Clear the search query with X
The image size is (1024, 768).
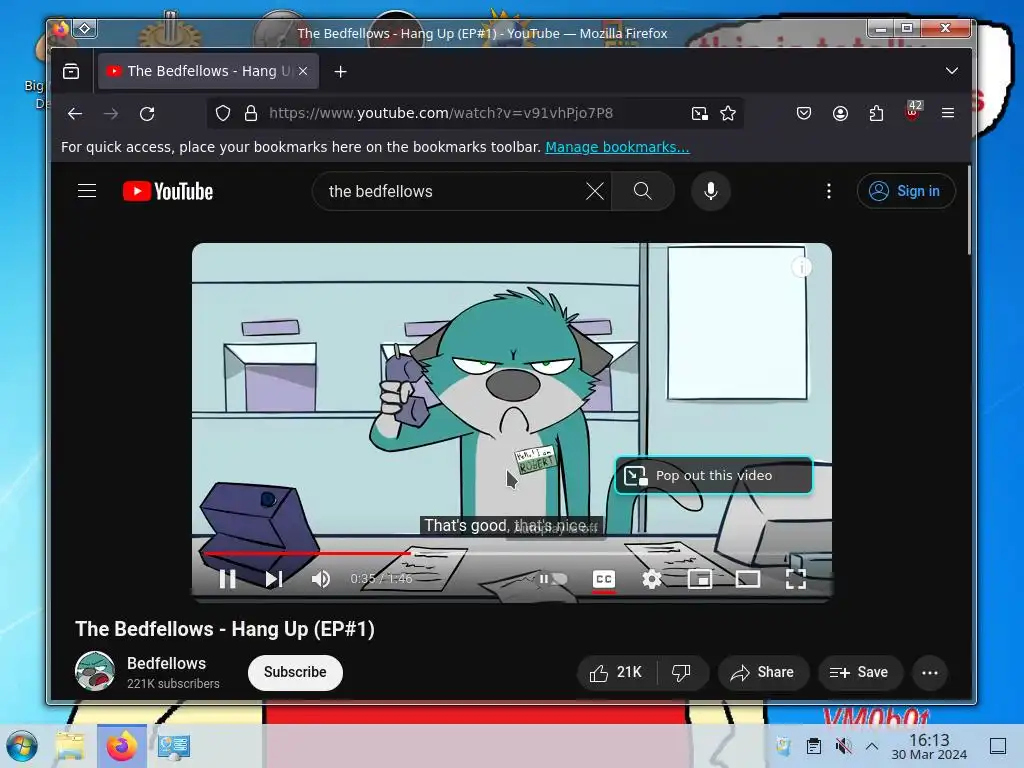pos(594,191)
